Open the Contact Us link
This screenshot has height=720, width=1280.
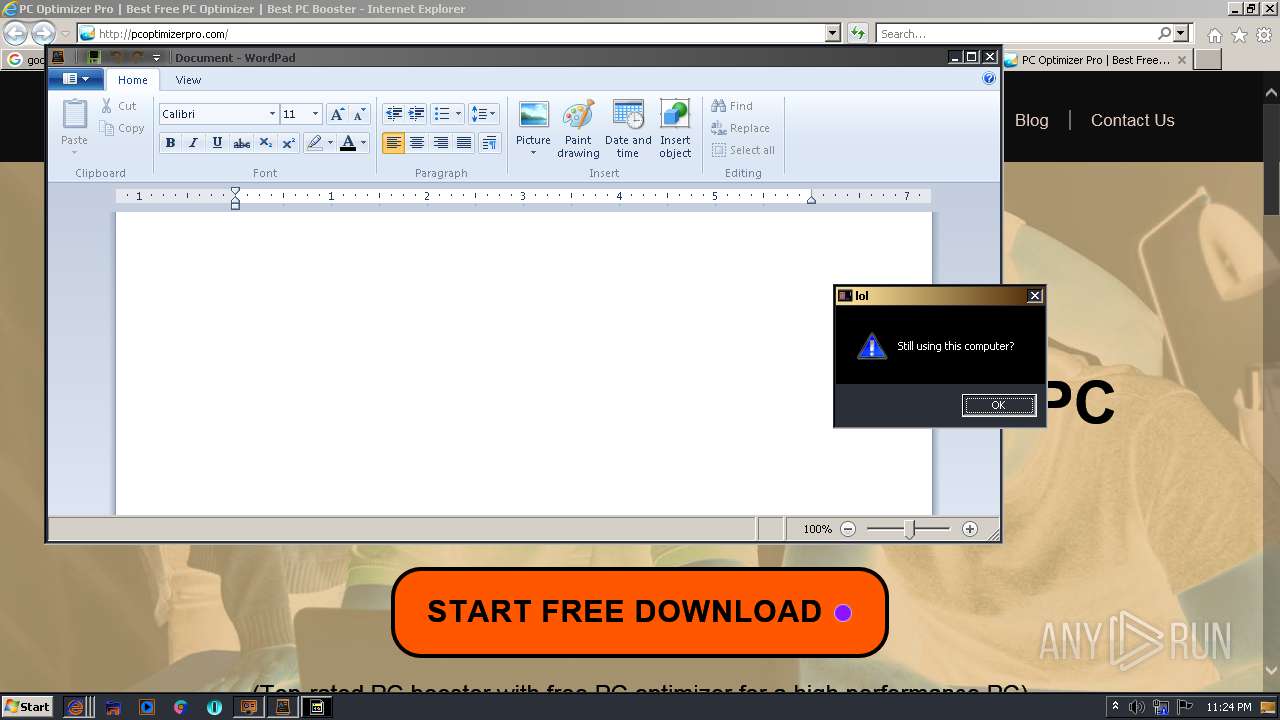point(1132,120)
